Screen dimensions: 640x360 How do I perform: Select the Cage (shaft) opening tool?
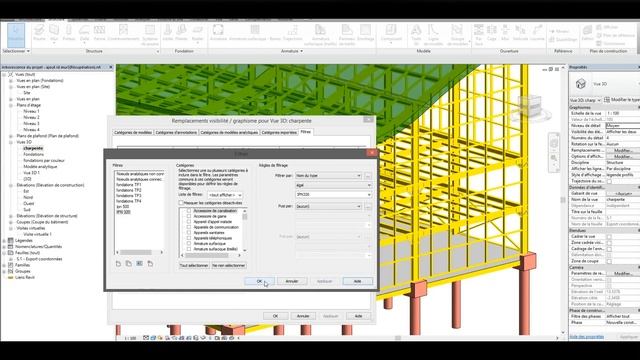[x=492, y=33]
